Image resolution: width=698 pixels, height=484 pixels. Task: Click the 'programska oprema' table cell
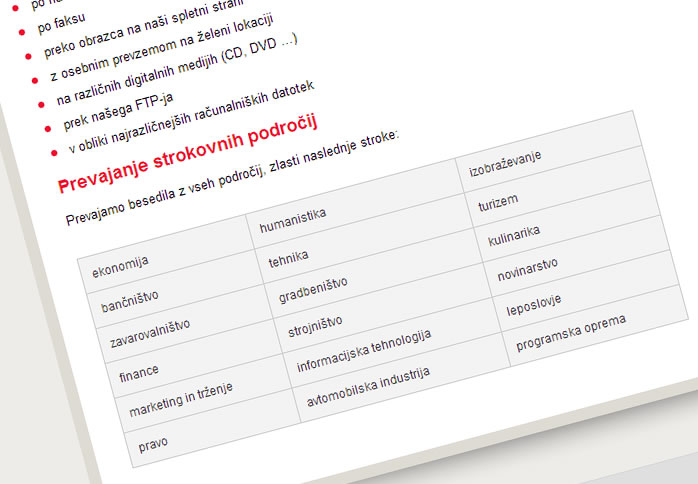571,334
